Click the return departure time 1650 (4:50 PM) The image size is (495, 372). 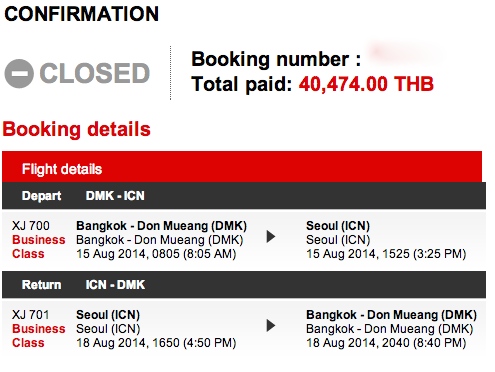point(194,343)
